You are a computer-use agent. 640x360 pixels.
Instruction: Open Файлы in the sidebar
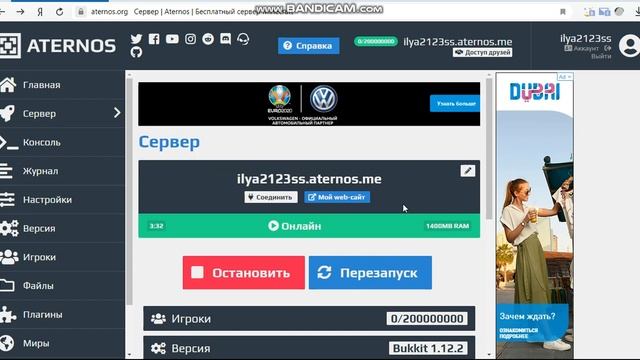coord(62,286)
